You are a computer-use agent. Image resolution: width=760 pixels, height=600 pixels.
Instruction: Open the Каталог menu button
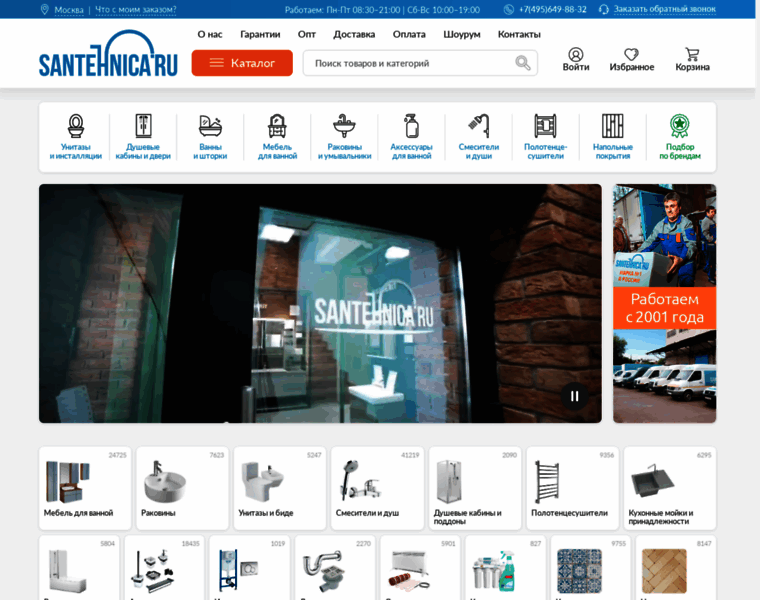242,63
